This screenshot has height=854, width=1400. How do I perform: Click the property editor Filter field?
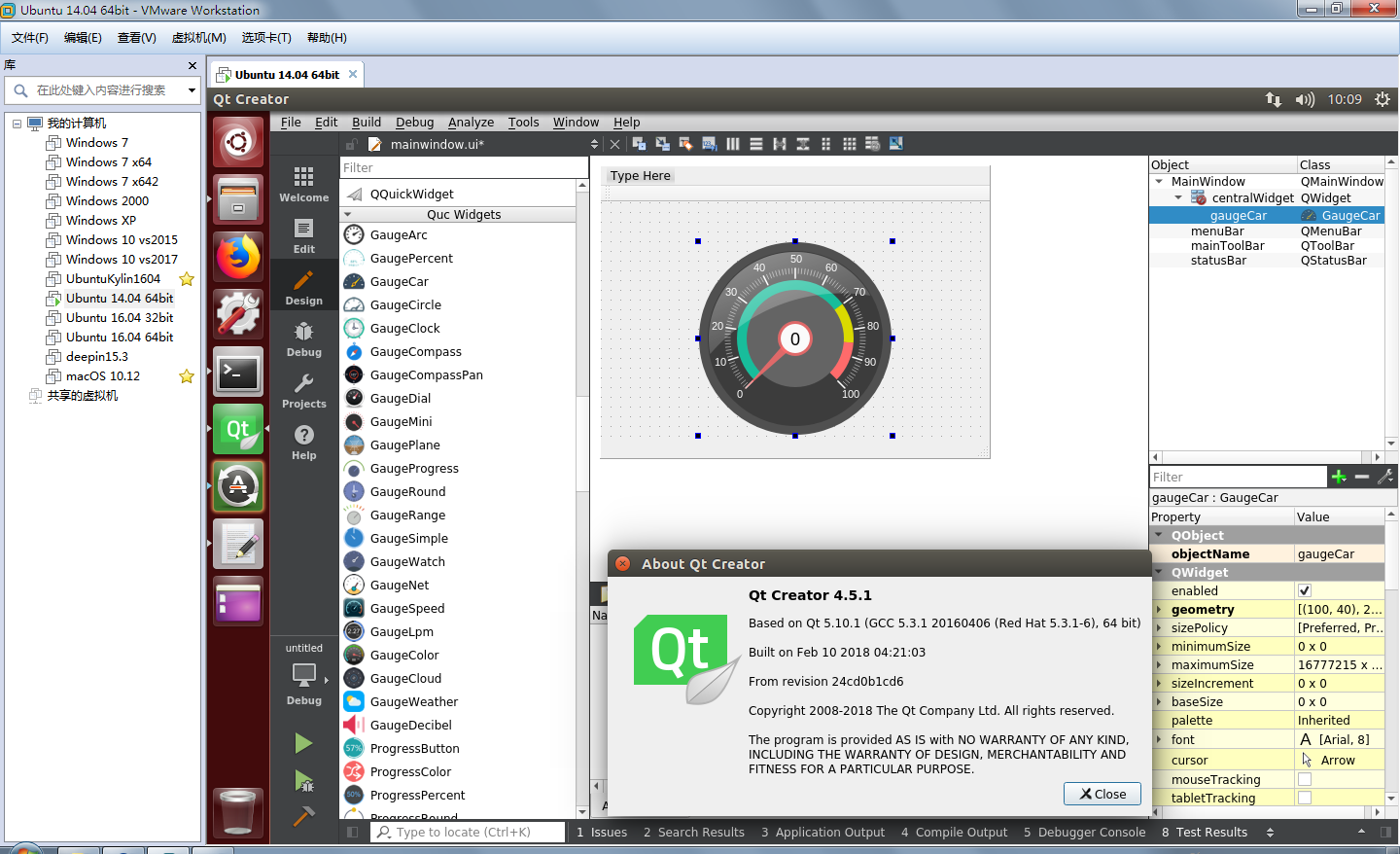tap(1238, 477)
